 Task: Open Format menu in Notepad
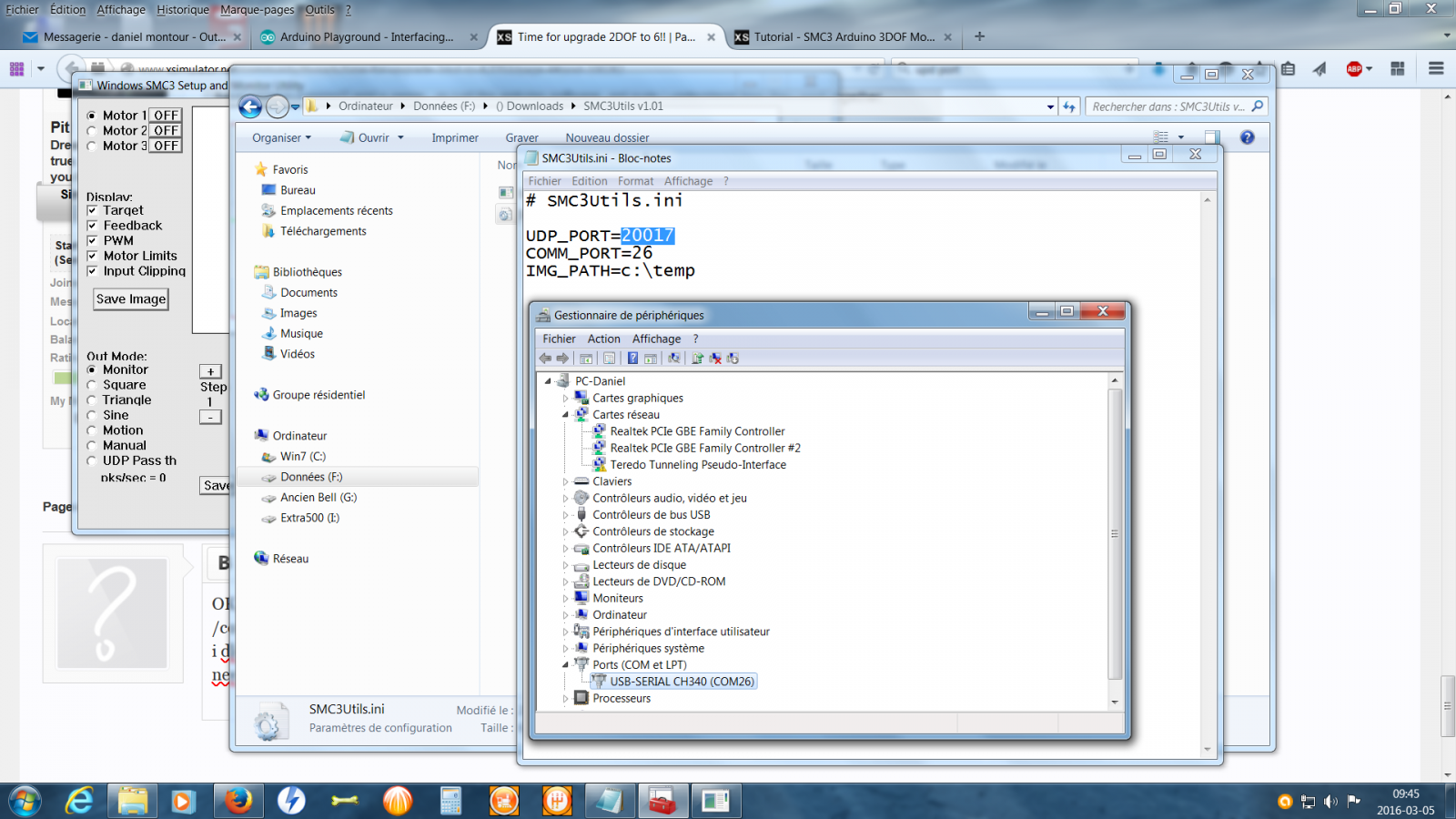[635, 181]
